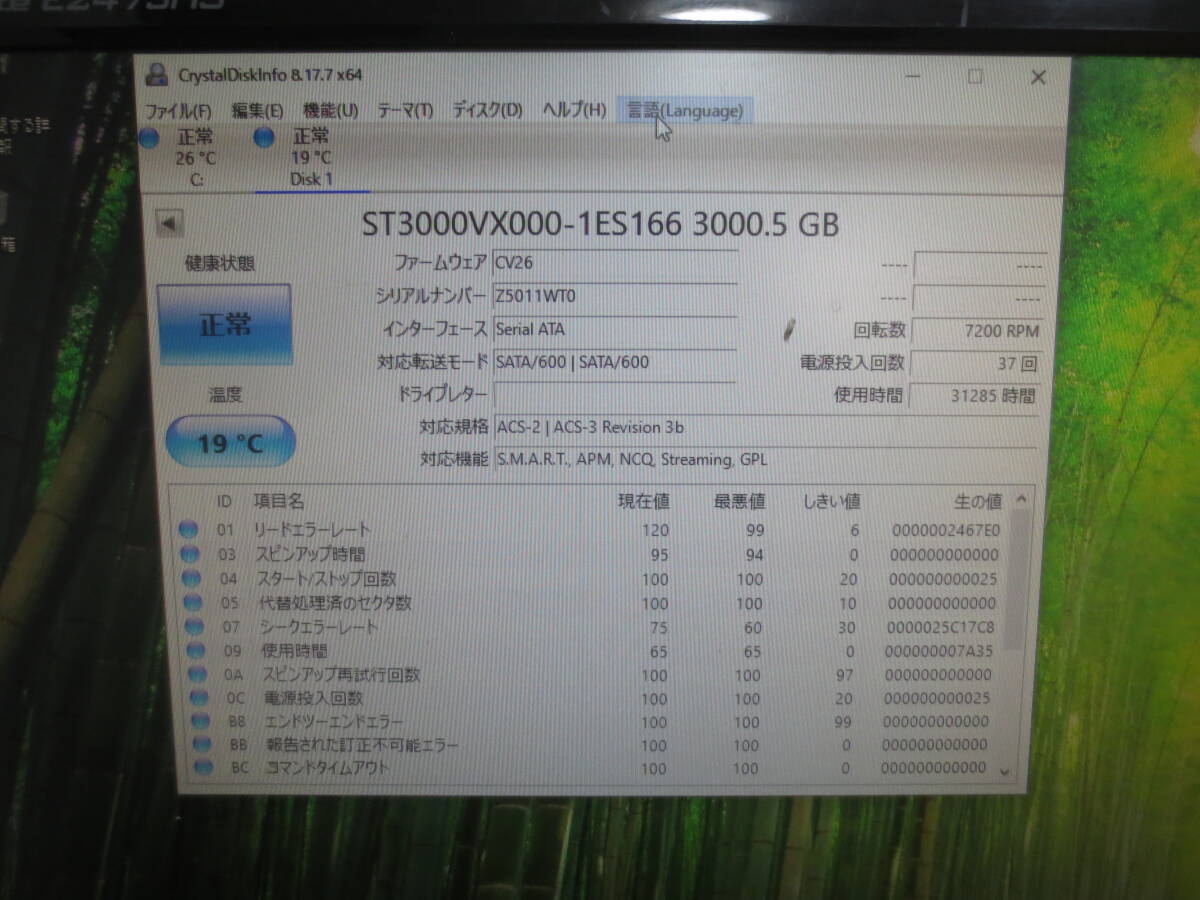Screen dimensions: 1200x900
Task: Click the SMART list scroll up arrow
Action: click(x=1021, y=500)
